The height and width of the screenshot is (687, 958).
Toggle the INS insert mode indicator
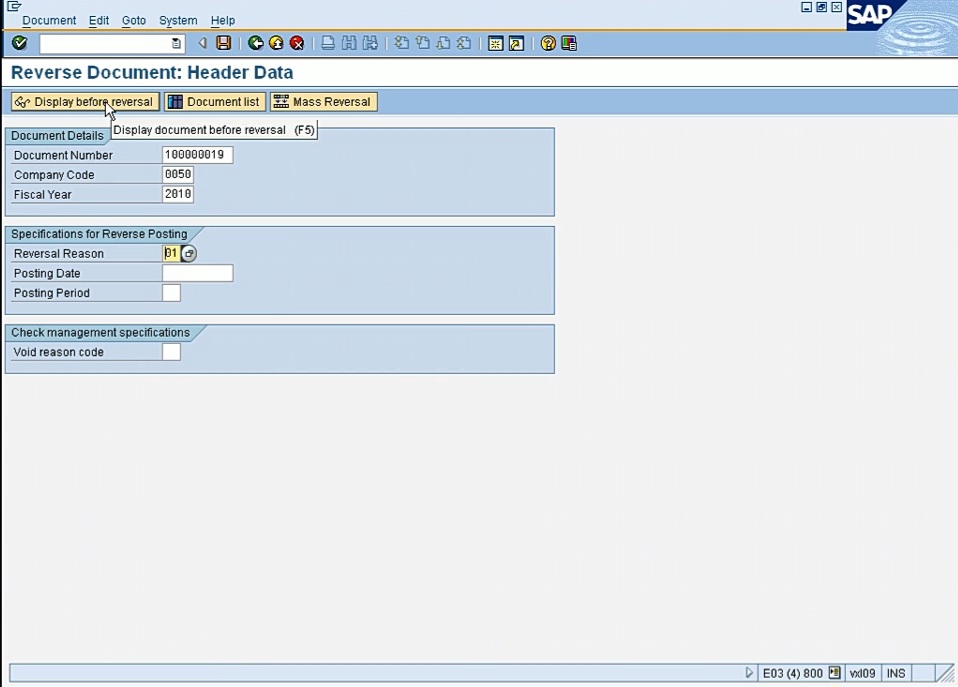pos(896,673)
